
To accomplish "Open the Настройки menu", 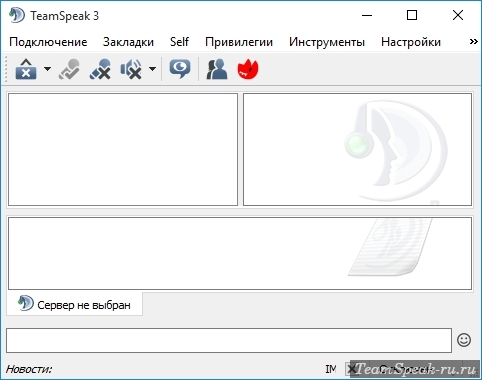I will click(411, 42).
